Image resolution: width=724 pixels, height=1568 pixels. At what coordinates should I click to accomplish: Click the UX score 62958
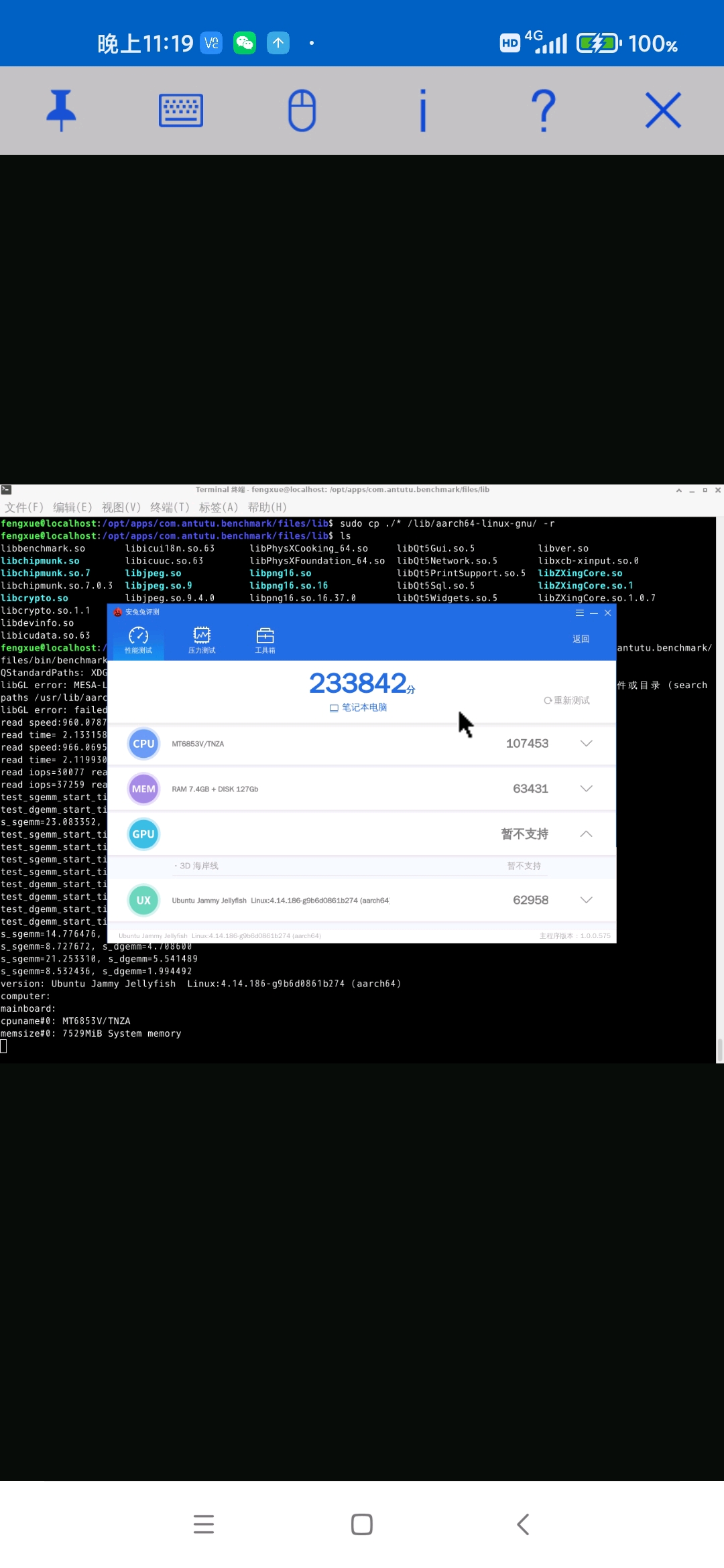[x=530, y=900]
